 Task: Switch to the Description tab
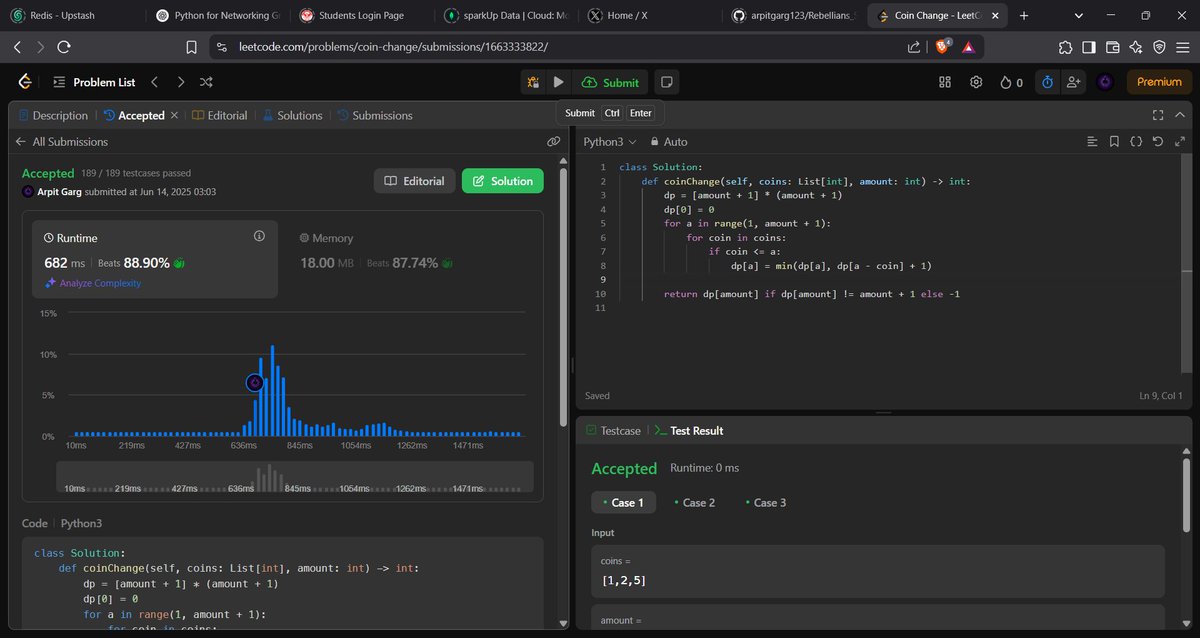coord(52,115)
